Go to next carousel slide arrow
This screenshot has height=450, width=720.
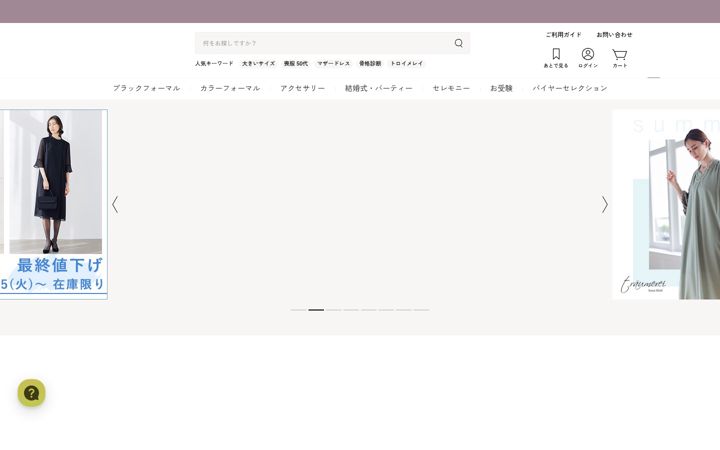pos(605,205)
